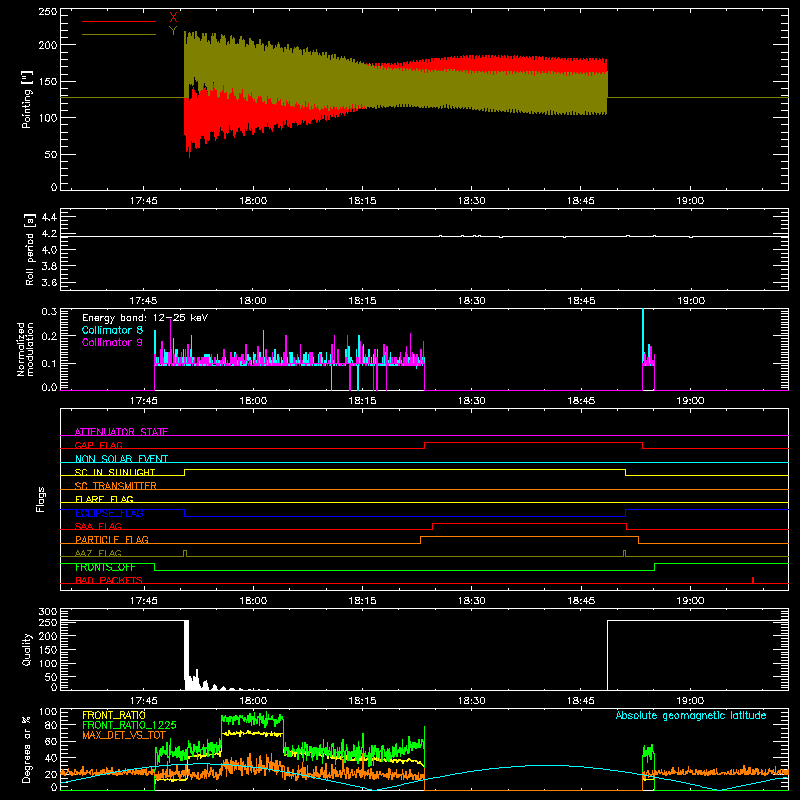The width and height of the screenshot is (800, 800).
Task: Click the 300 tick on the Quality axis
Action: point(48,612)
